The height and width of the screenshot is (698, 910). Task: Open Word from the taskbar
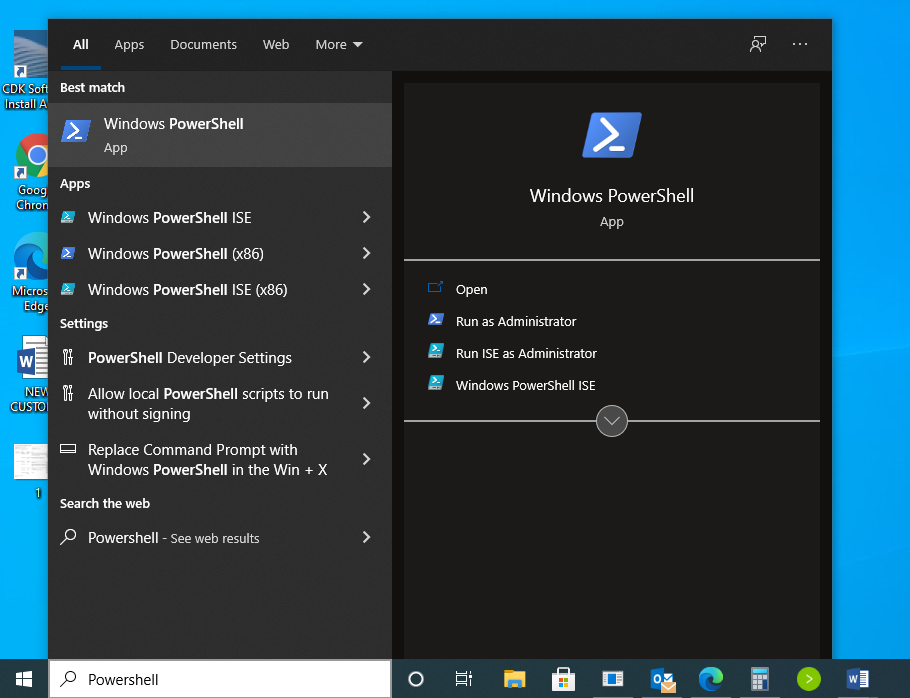click(x=858, y=679)
